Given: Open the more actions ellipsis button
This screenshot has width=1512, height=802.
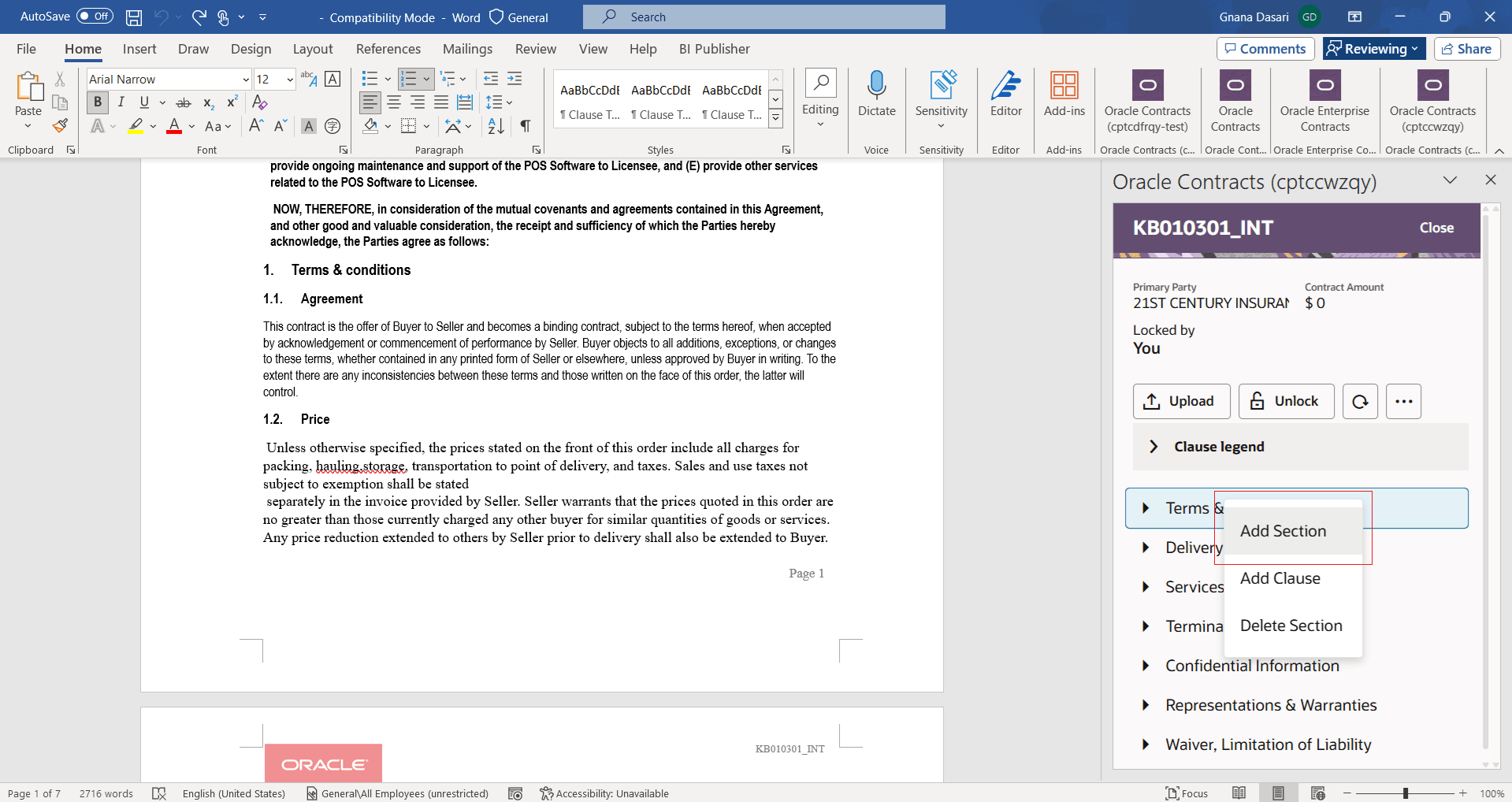Looking at the screenshot, I should pos(1403,402).
